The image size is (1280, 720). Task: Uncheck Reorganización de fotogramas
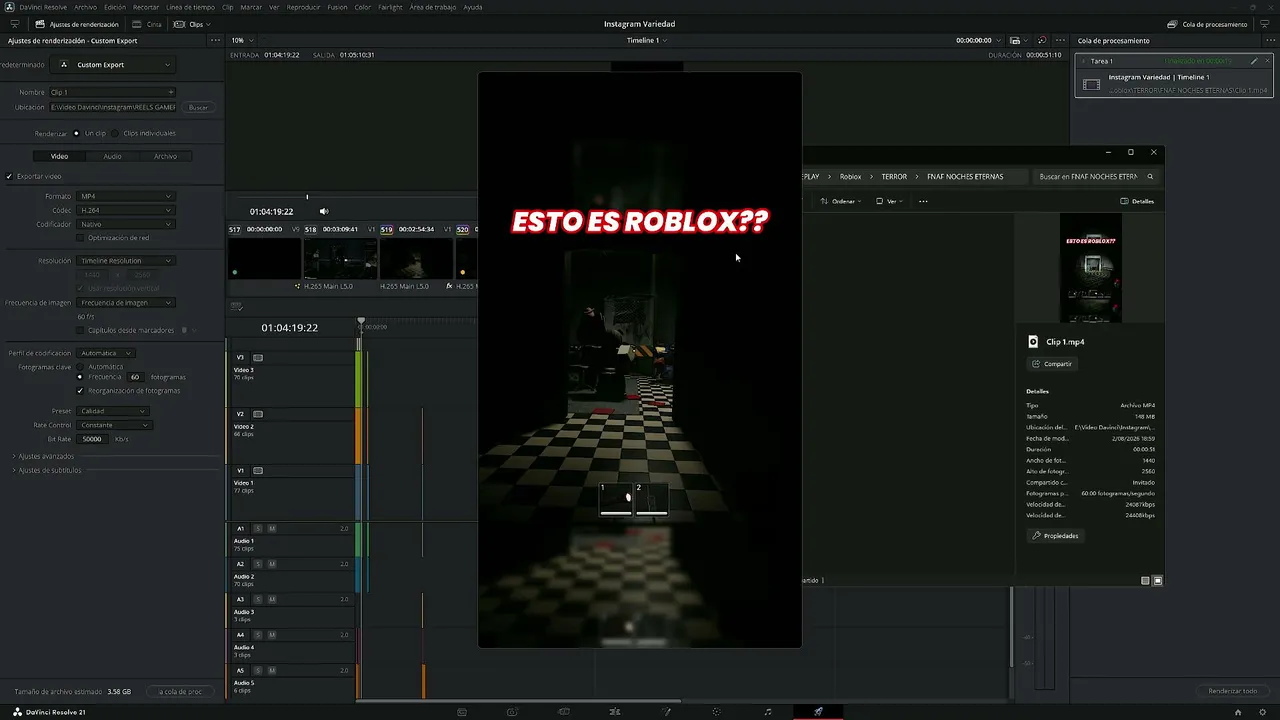point(81,391)
